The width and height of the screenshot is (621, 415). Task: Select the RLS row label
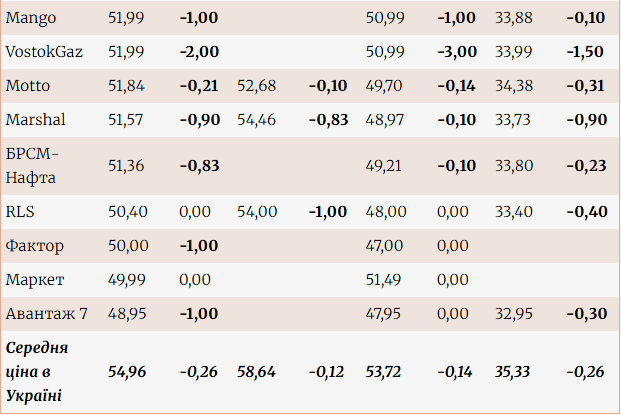[20, 211]
